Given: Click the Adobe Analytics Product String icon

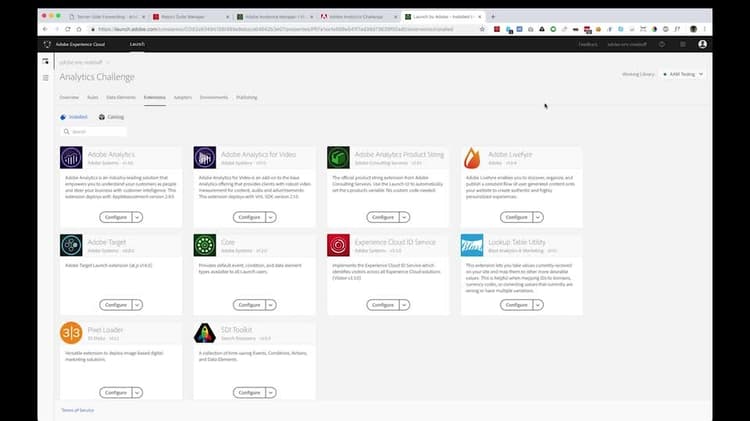Looking at the screenshot, I should (x=338, y=157).
